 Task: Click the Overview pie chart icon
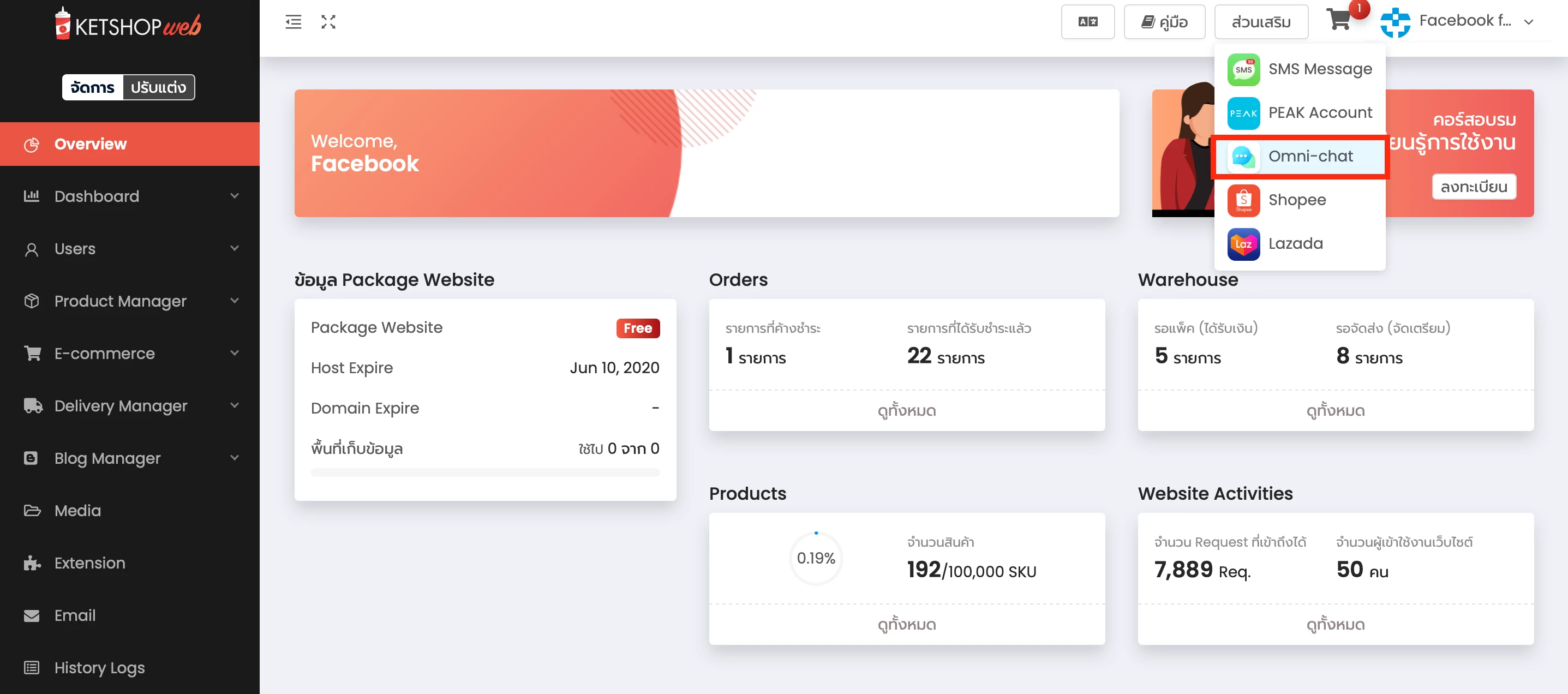32,144
